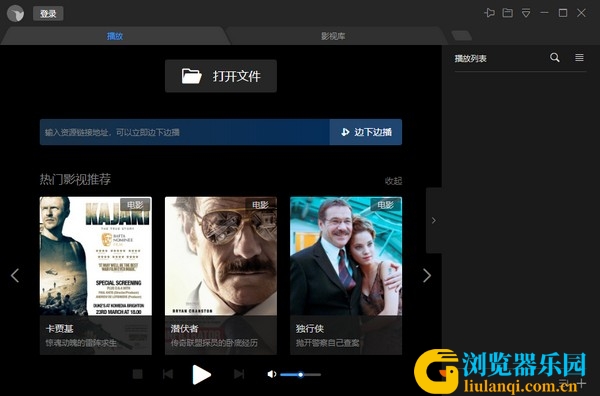Show previous recommended movies arrow
Image resolution: width=600 pixels, height=396 pixels.
tap(15, 275)
